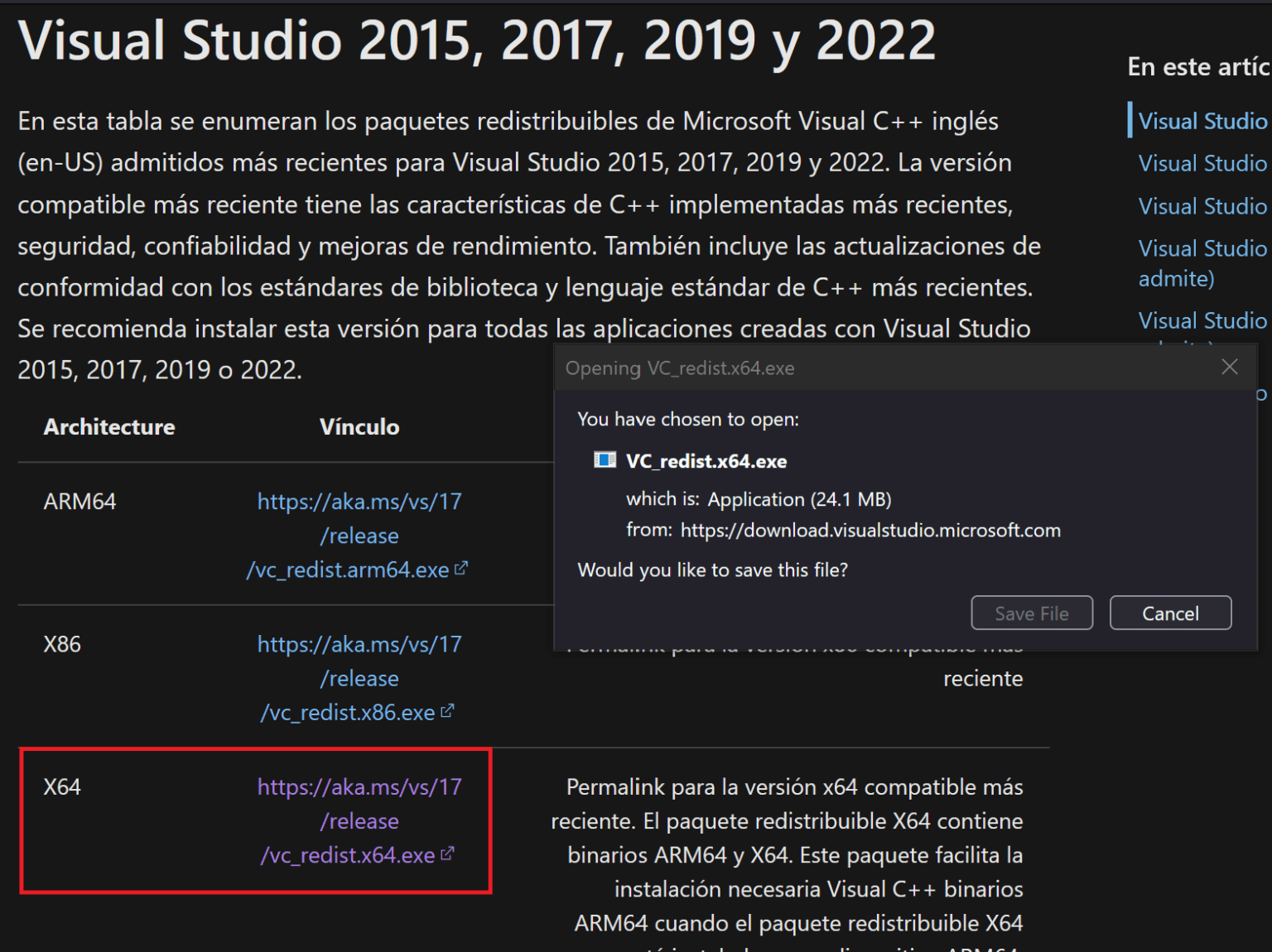The width and height of the screenshot is (1272, 952).
Task: Click the external link icon beside vc_redist.arm64.exe
Action: click(x=461, y=568)
